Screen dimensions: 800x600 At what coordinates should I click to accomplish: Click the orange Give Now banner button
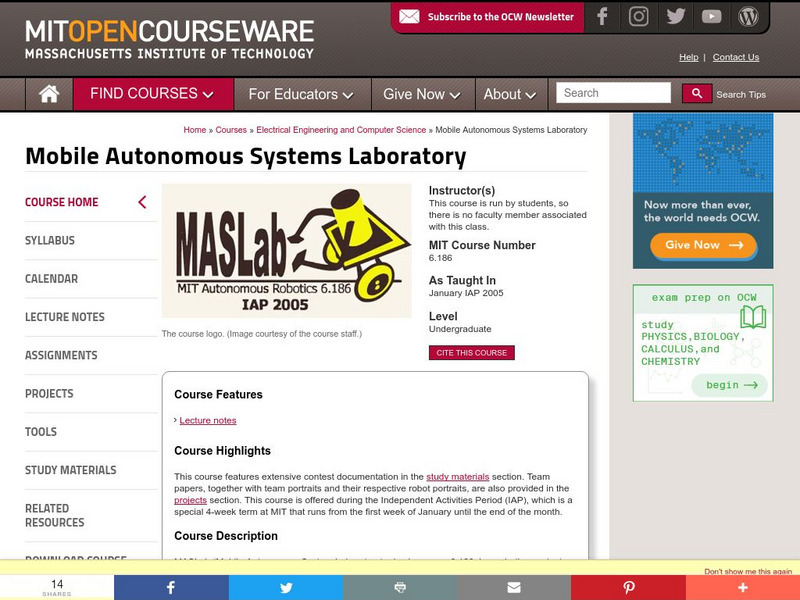point(703,245)
